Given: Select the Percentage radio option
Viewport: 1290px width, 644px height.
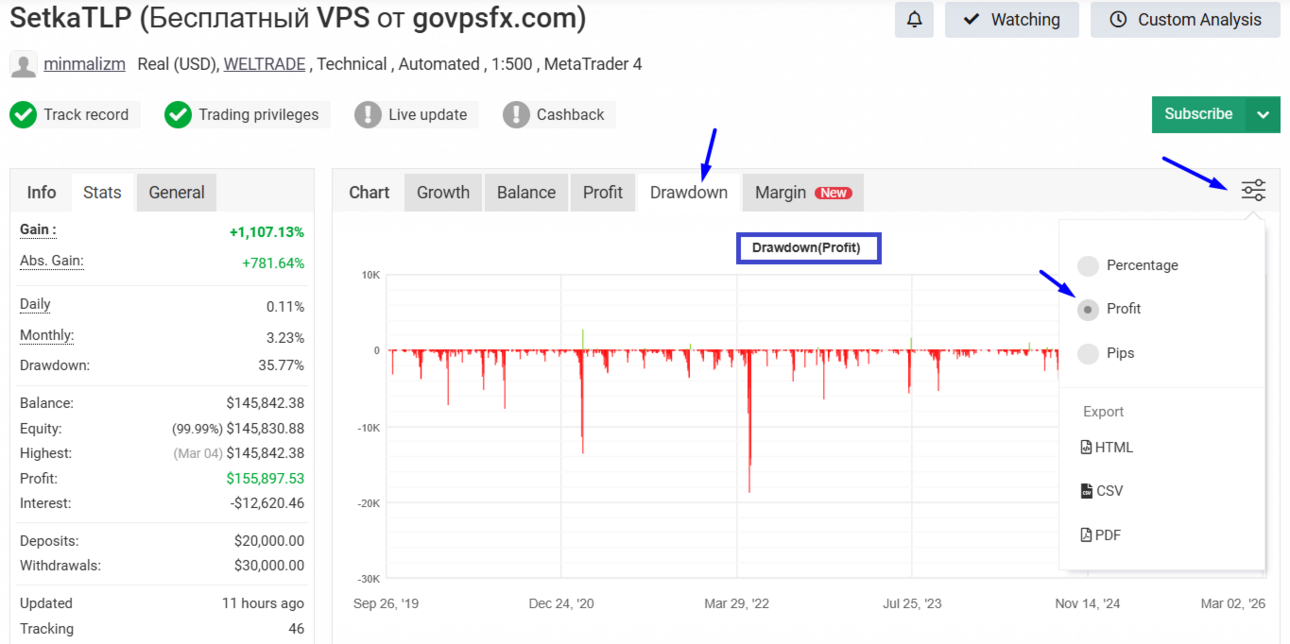Looking at the screenshot, I should point(1088,266).
